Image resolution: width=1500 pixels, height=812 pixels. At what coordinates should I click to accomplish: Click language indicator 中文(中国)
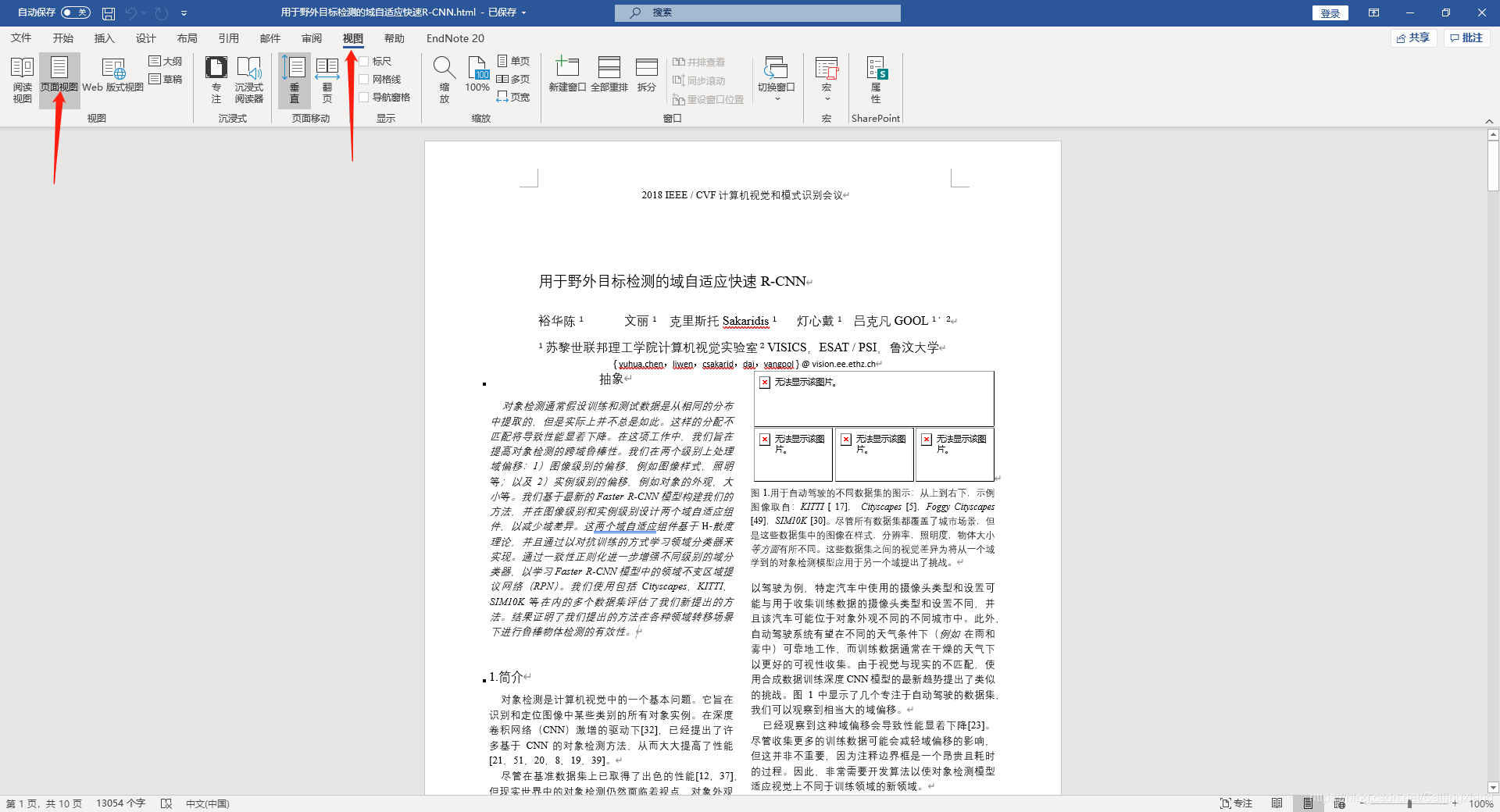click(x=207, y=803)
